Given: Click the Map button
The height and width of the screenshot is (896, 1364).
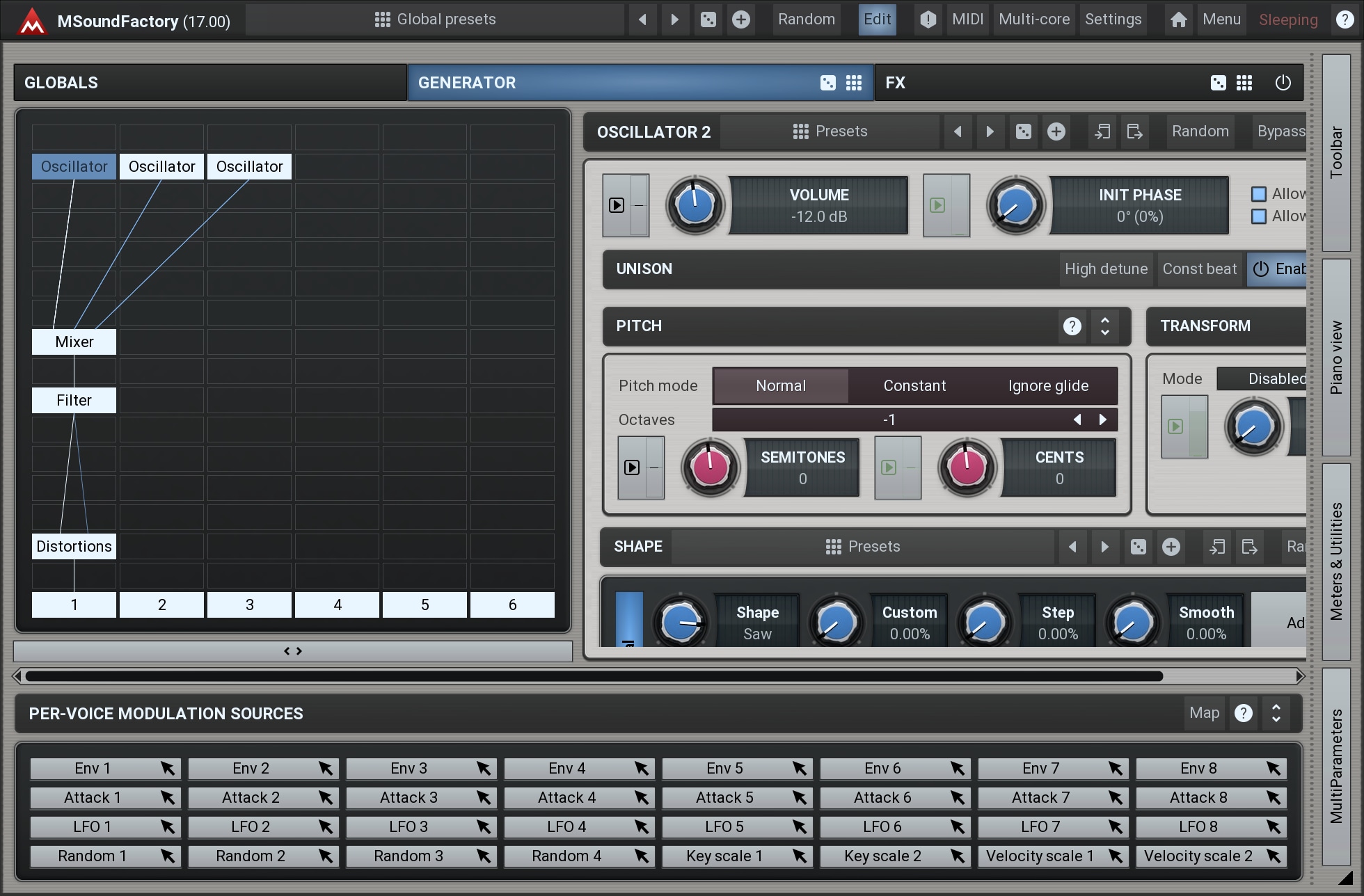Looking at the screenshot, I should pyautogui.click(x=1204, y=713).
